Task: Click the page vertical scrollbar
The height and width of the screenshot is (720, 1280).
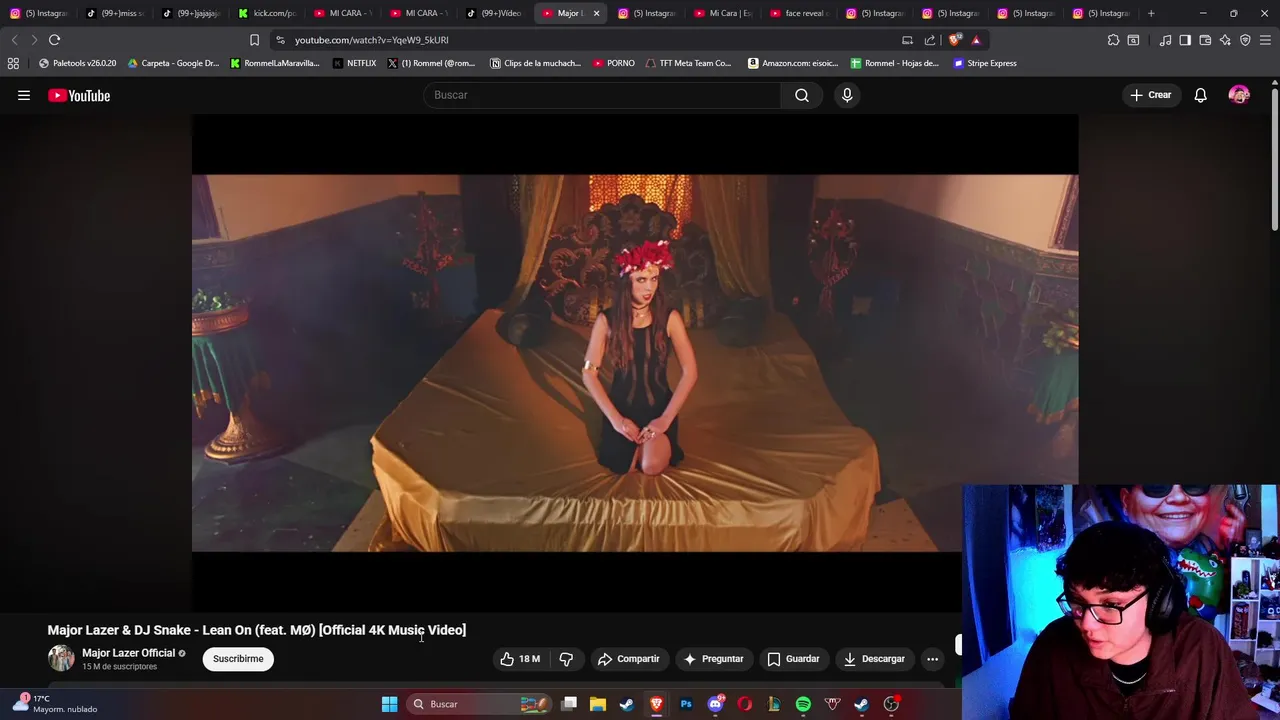Action: 1274,160
